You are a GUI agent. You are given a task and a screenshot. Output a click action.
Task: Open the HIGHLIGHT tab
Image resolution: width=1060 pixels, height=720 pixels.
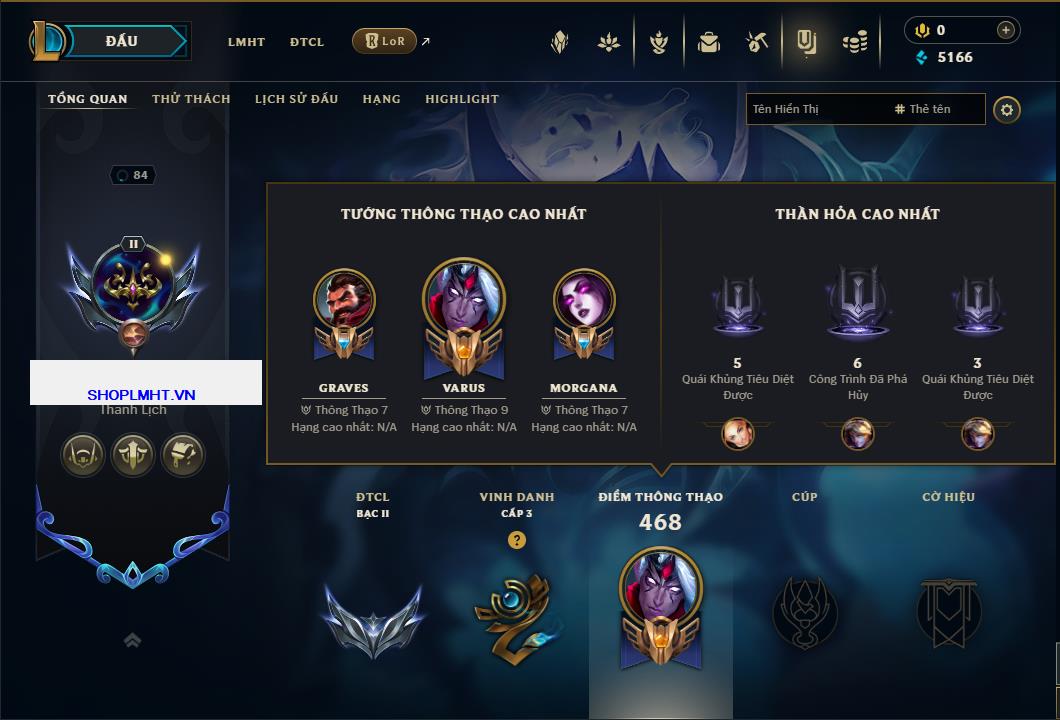pyautogui.click(x=462, y=99)
